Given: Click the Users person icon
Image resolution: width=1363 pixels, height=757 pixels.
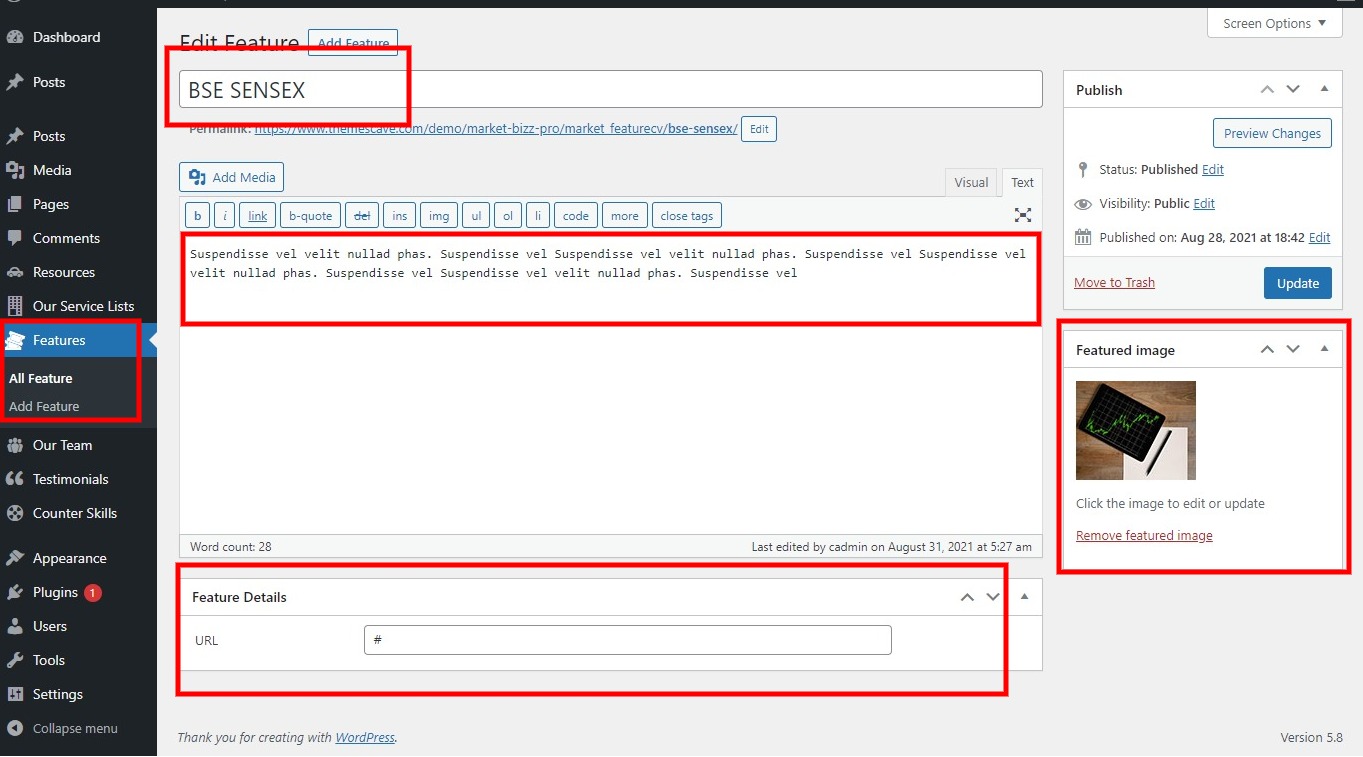Looking at the screenshot, I should (15, 626).
